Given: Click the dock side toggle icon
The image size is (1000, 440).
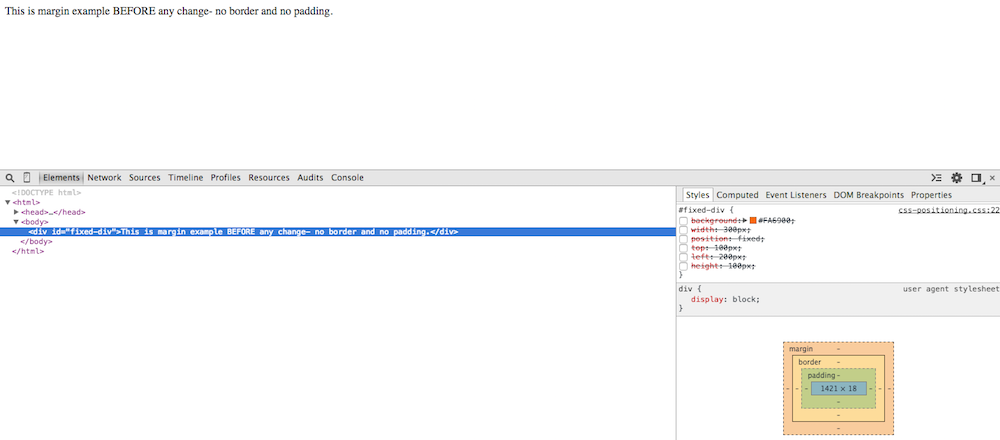Looking at the screenshot, I should pos(976,178).
